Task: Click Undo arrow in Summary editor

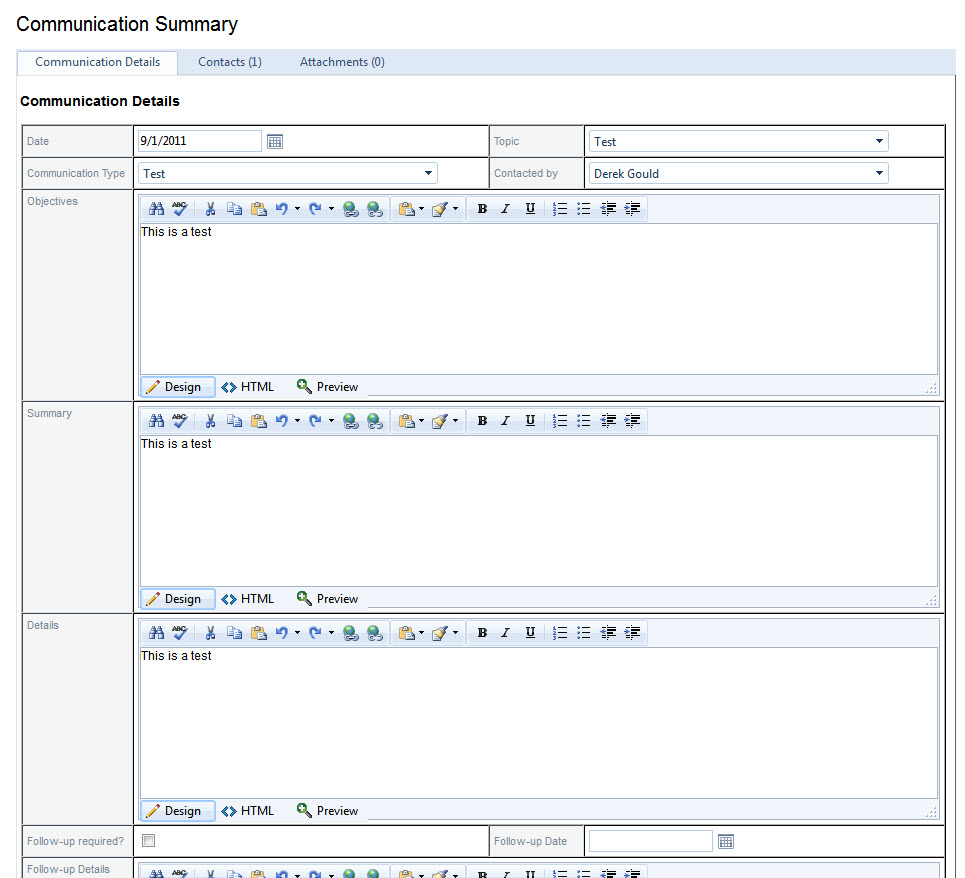Action: 282,421
